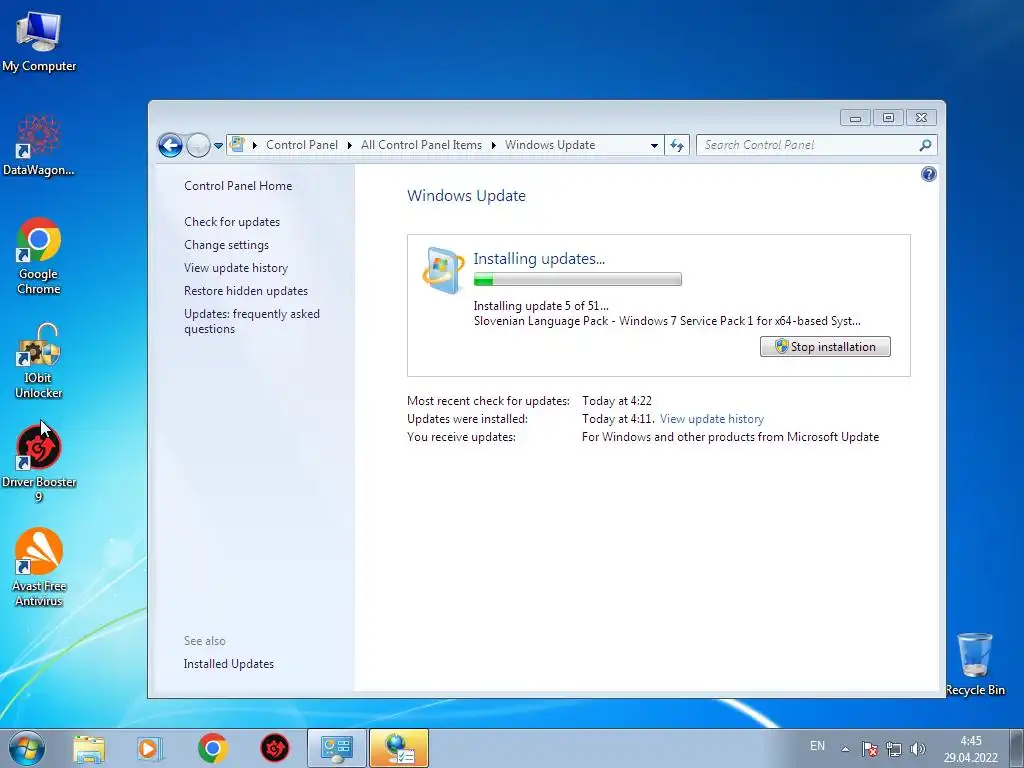Image resolution: width=1024 pixels, height=768 pixels.
Task: Open the taskbar clock showing 4:45
Action: point(970,749)
